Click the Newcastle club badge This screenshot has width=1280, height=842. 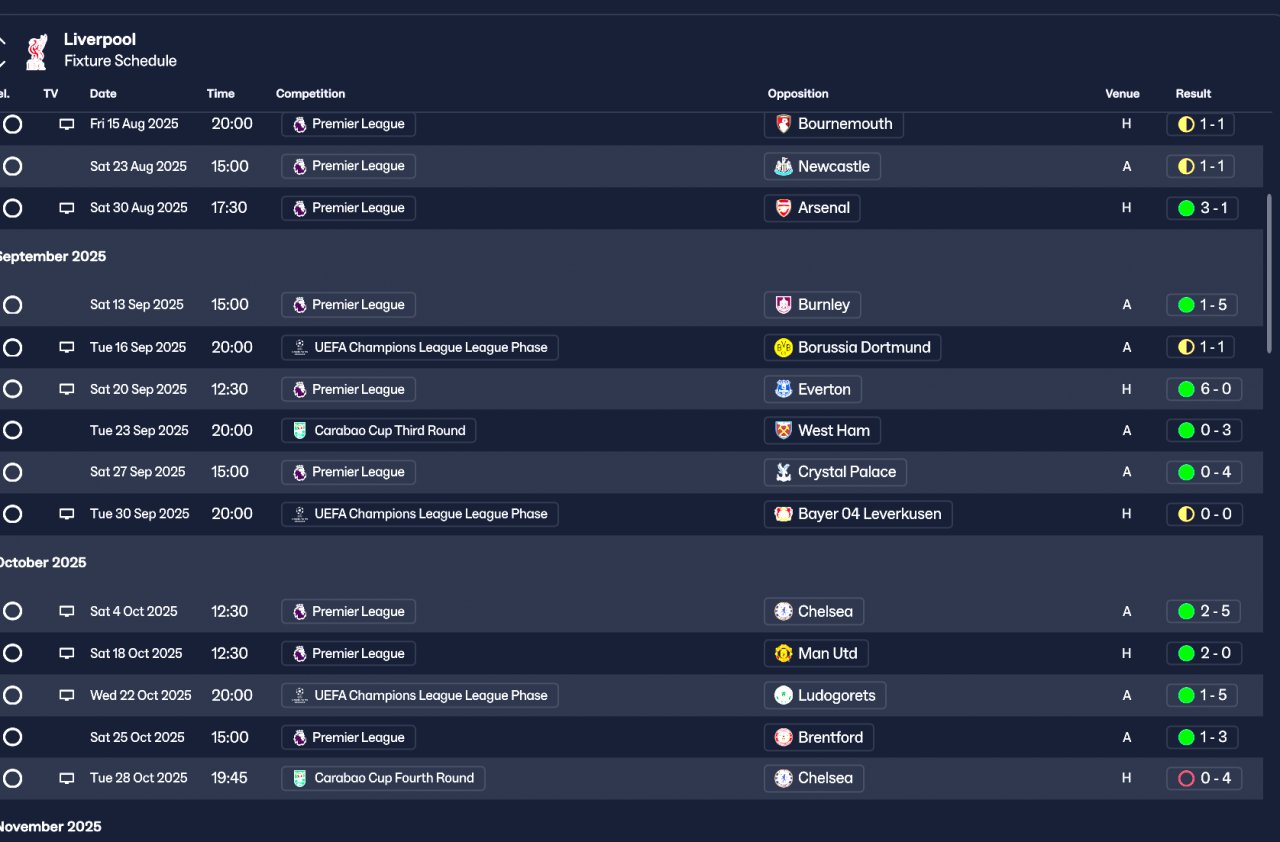point(784,166)
